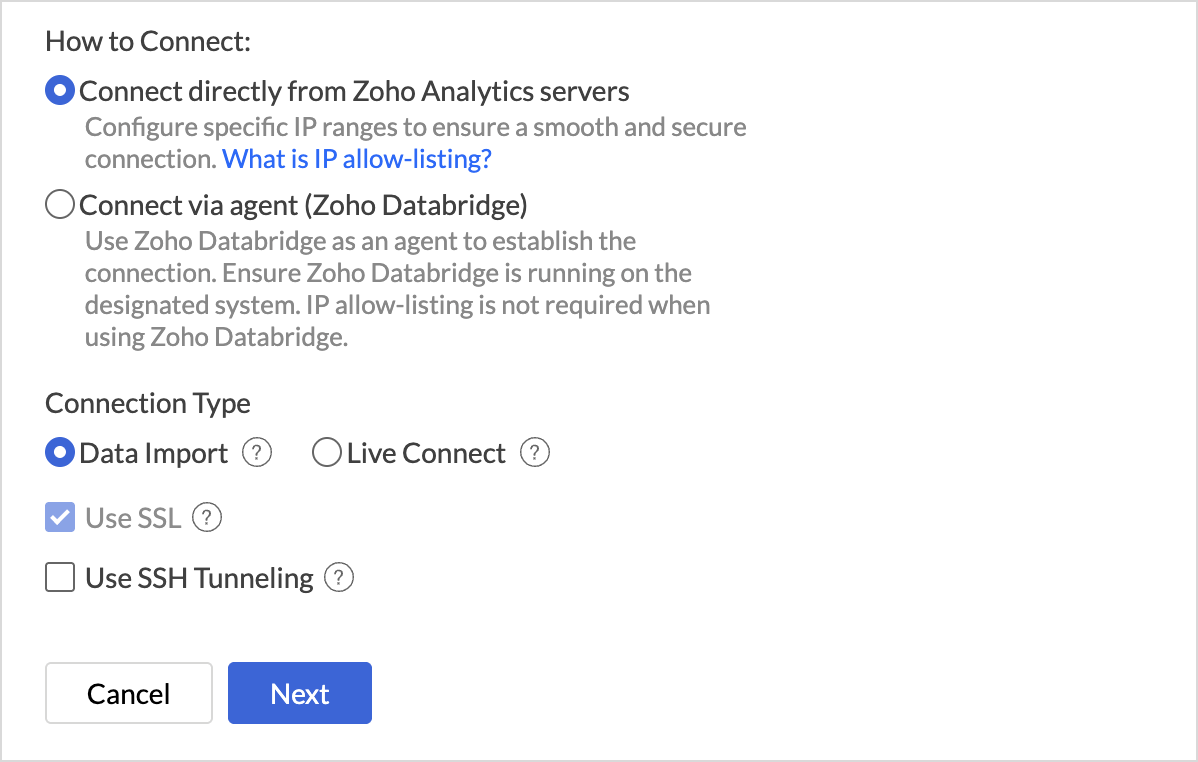Select the Connect directly from Zoho Analytics servers radio
1198x762 pixels.
[x=60, y=91]
